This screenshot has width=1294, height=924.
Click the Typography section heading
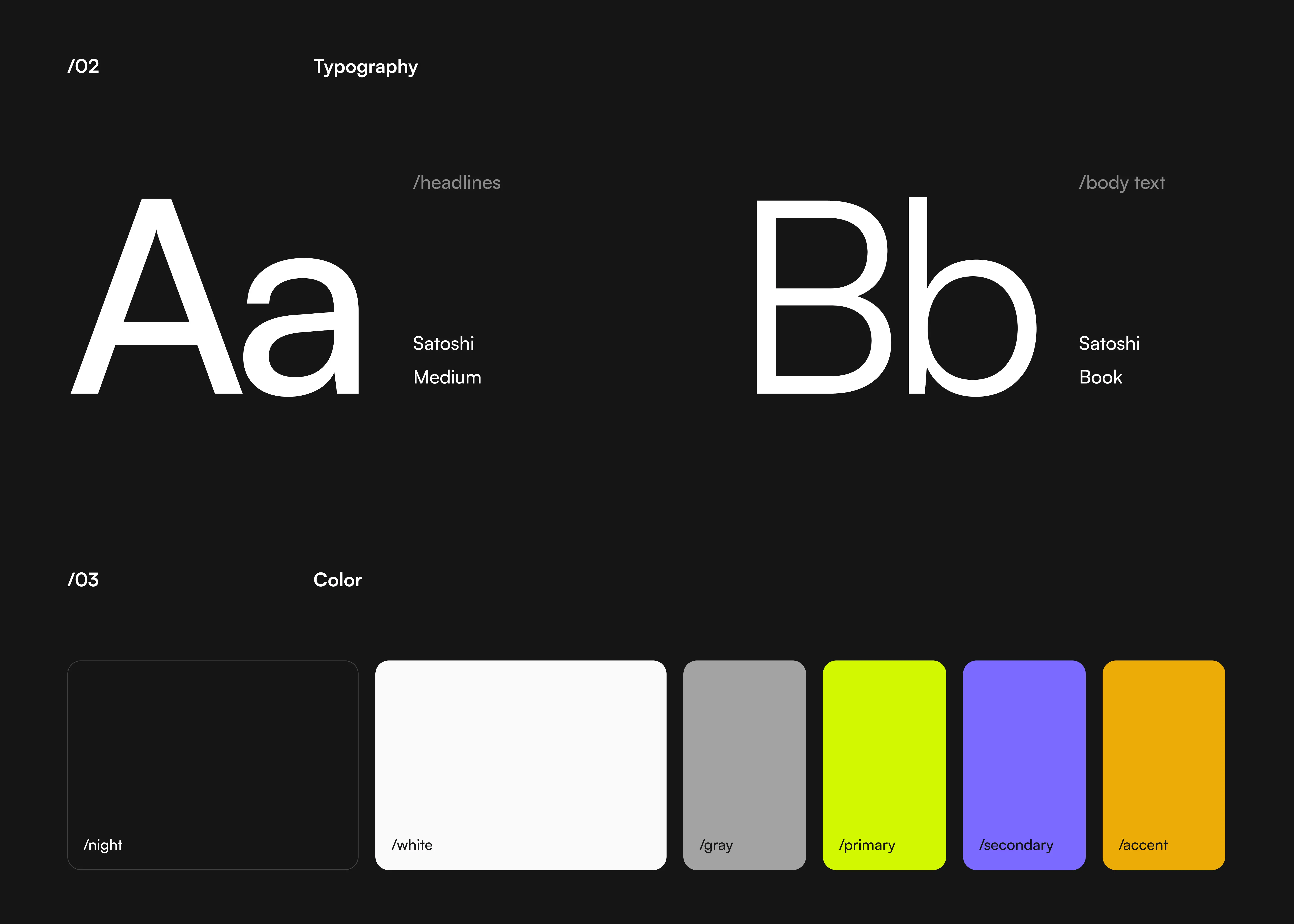point(365,67)
